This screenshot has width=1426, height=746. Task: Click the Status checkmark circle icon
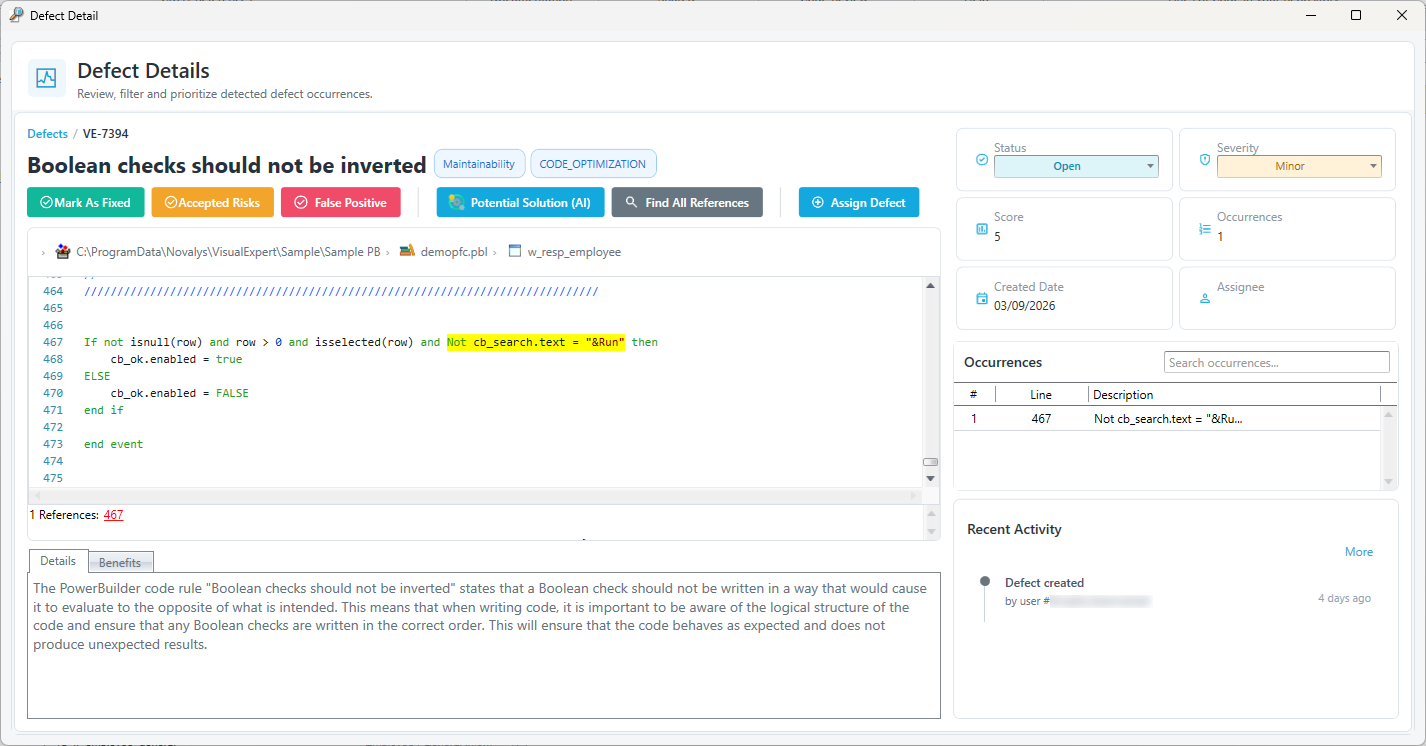point(981,159)
